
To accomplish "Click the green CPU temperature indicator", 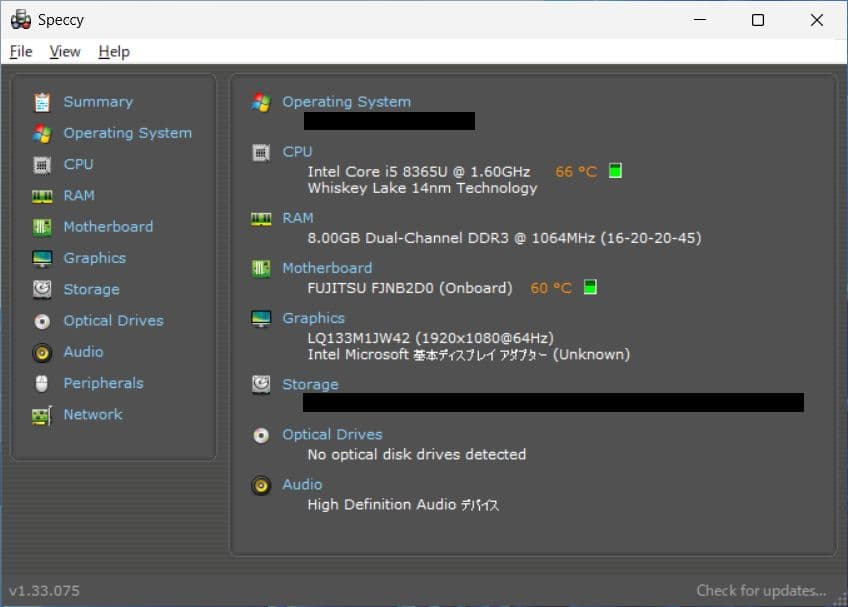I will 615,171.
